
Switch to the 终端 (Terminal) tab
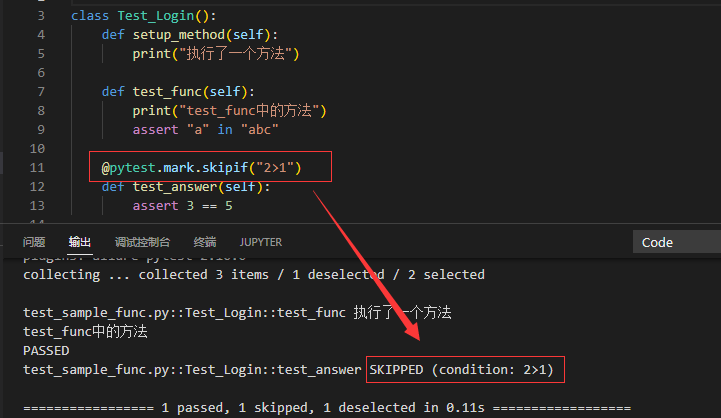(x=204, y=242)
